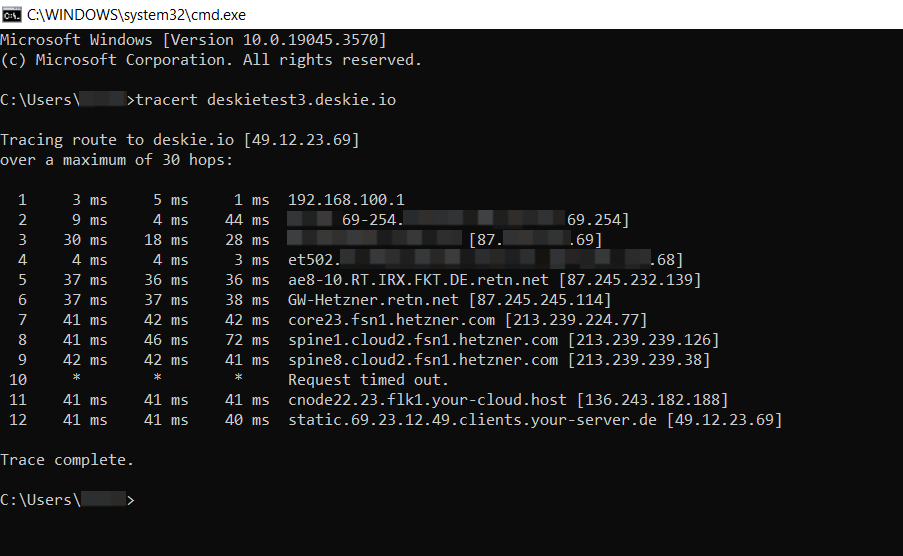Image resolution: width=903 pixels, height=556 pixels.
Task: Click the Request timed out message
Action: (368, 380)
